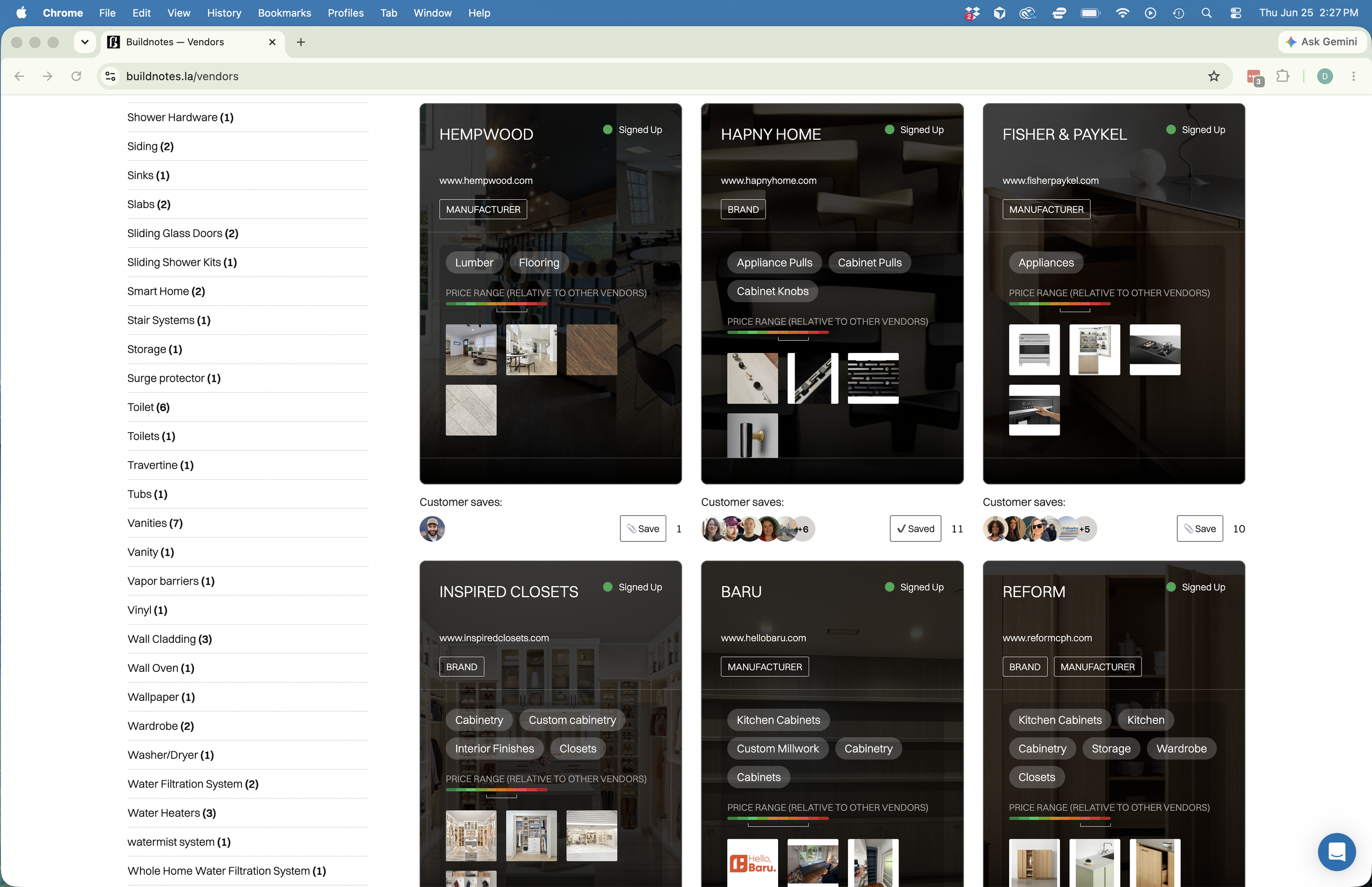1372x887 pixels.
Task: Click Hempwood price range bar
Action: pyautogui.click(x=496, y=304)
